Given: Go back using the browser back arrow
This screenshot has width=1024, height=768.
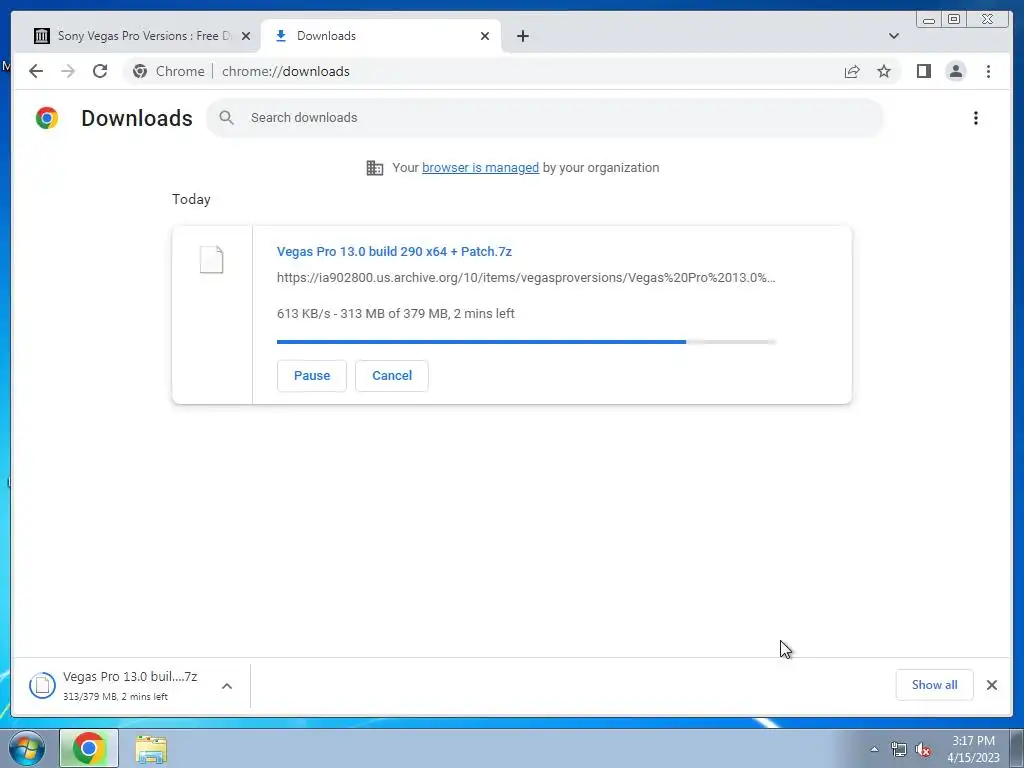Looking at the screenshot, I should 36,71.
